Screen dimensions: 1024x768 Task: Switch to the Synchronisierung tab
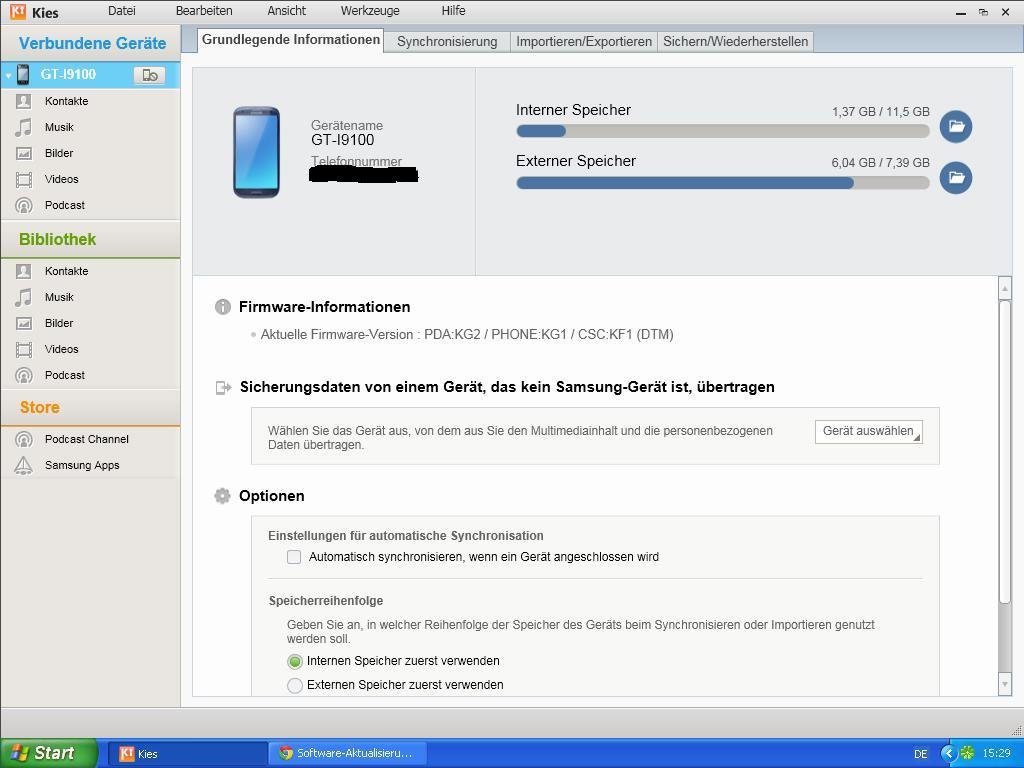point(447,42)
